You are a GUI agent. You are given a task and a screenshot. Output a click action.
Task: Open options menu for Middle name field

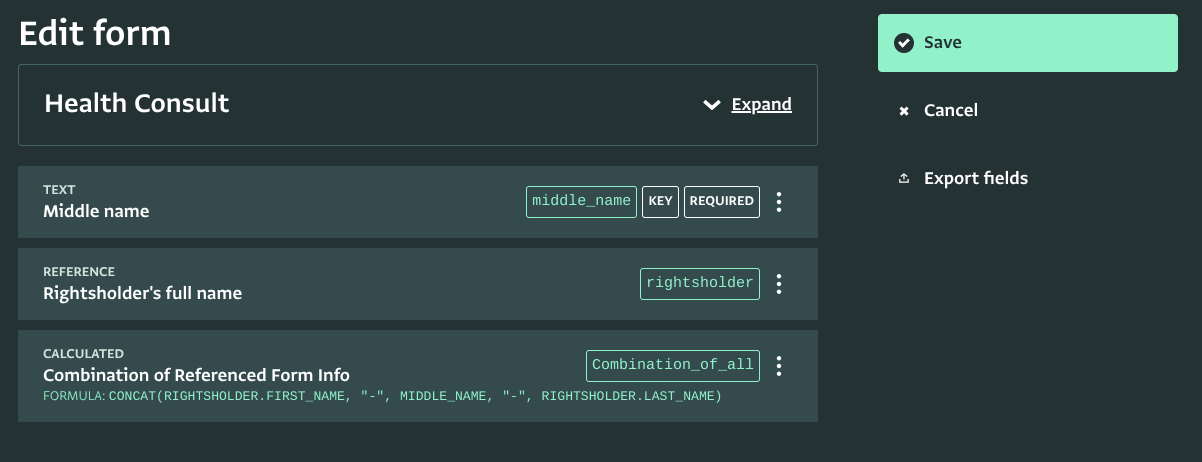(x=779, y=202)
